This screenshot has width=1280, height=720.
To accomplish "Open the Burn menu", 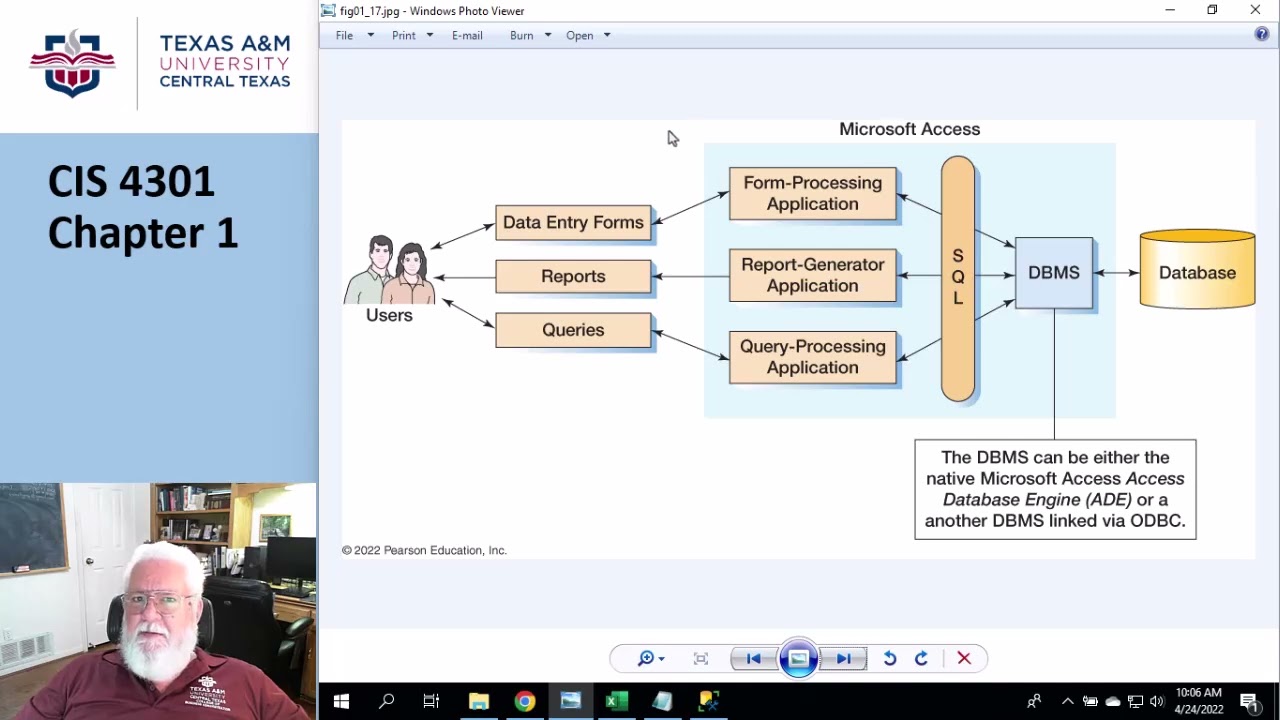I will (x=521, y=35).
